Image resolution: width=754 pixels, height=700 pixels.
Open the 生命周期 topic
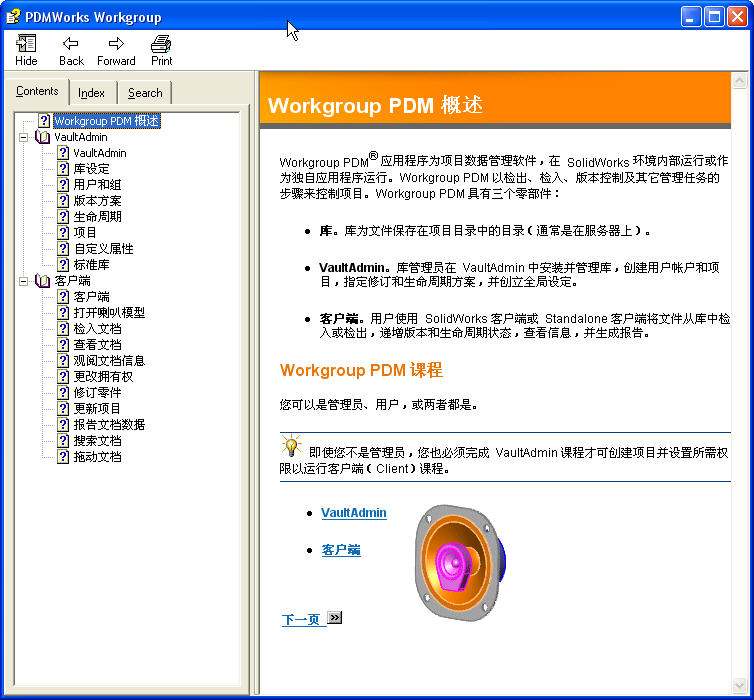tap(97, 216)
